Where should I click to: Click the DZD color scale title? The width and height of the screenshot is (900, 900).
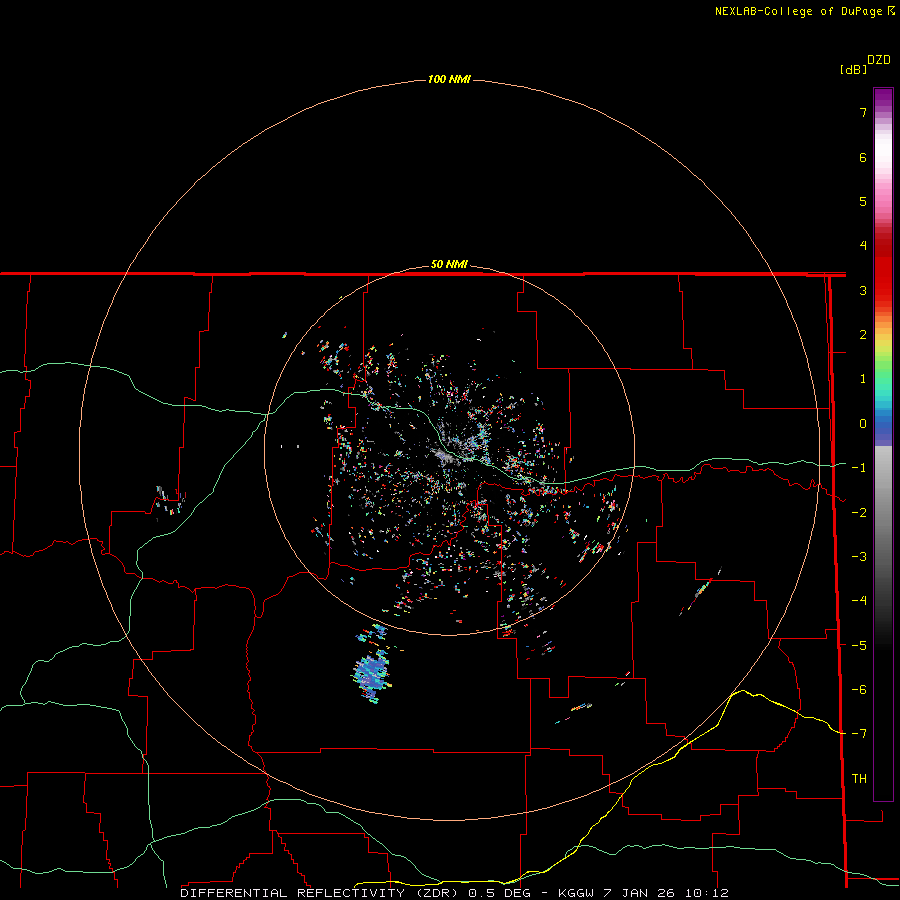tap(879, 60)
